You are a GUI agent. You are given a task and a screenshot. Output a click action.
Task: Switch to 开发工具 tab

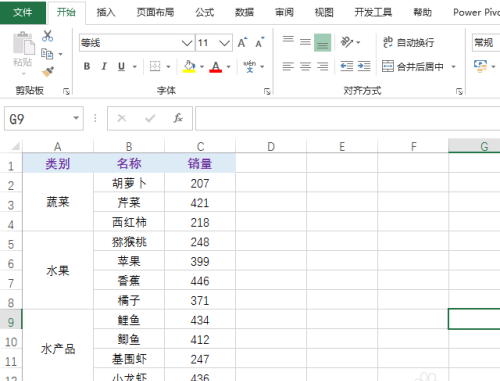click(x=373, y=12)
